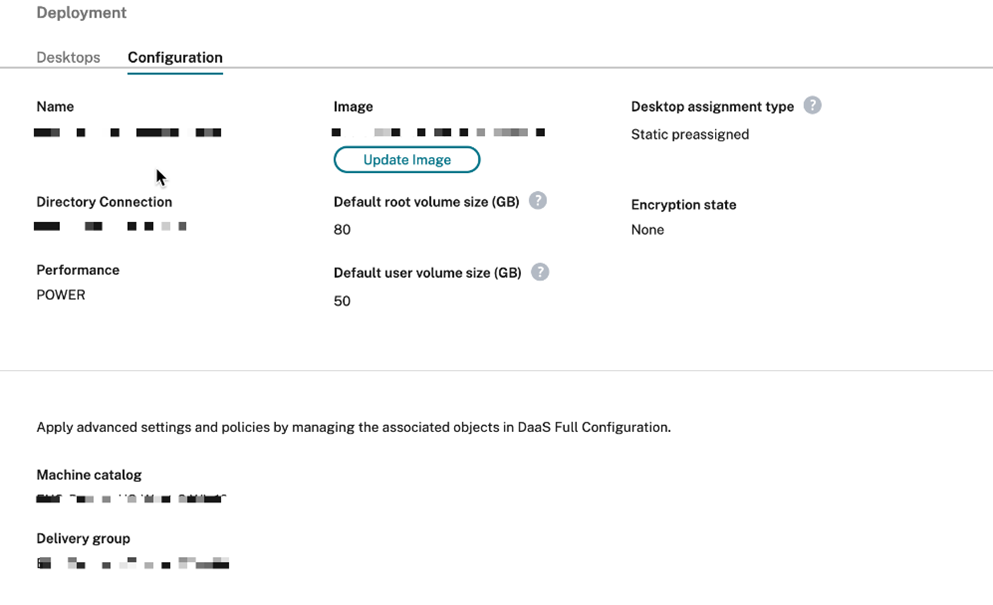Viewport: 993px width, 605px height.
Task: Open the Machine catalog entry
Action: 133,496
